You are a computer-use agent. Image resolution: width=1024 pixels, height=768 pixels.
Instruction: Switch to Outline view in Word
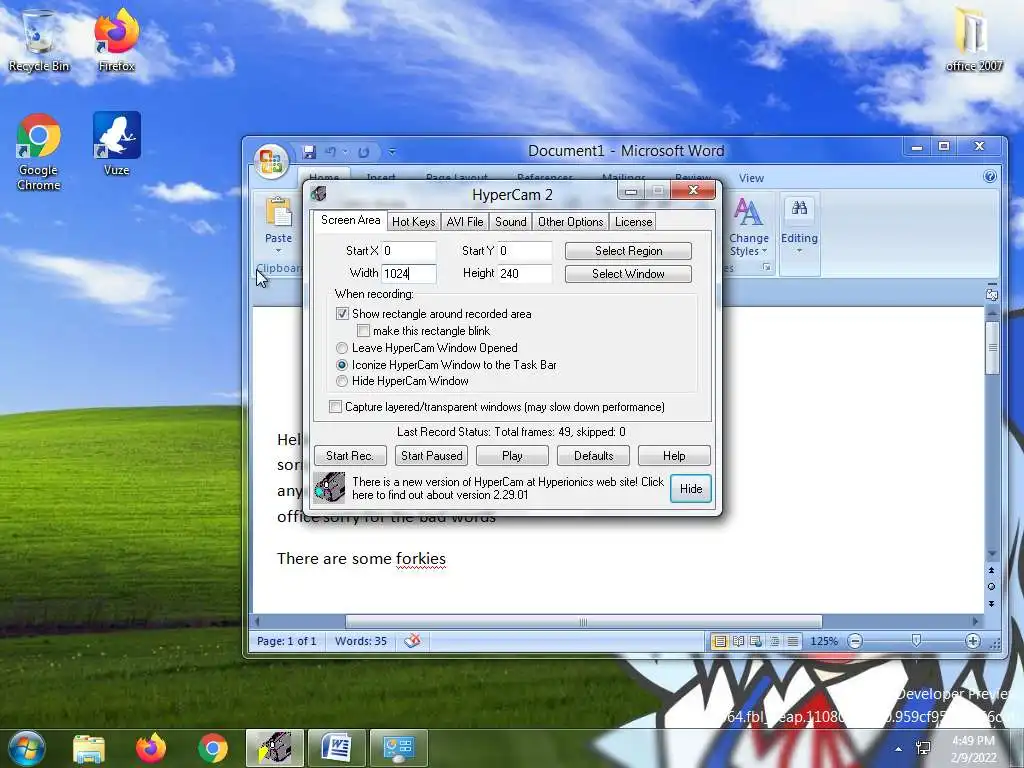point(774,641)
